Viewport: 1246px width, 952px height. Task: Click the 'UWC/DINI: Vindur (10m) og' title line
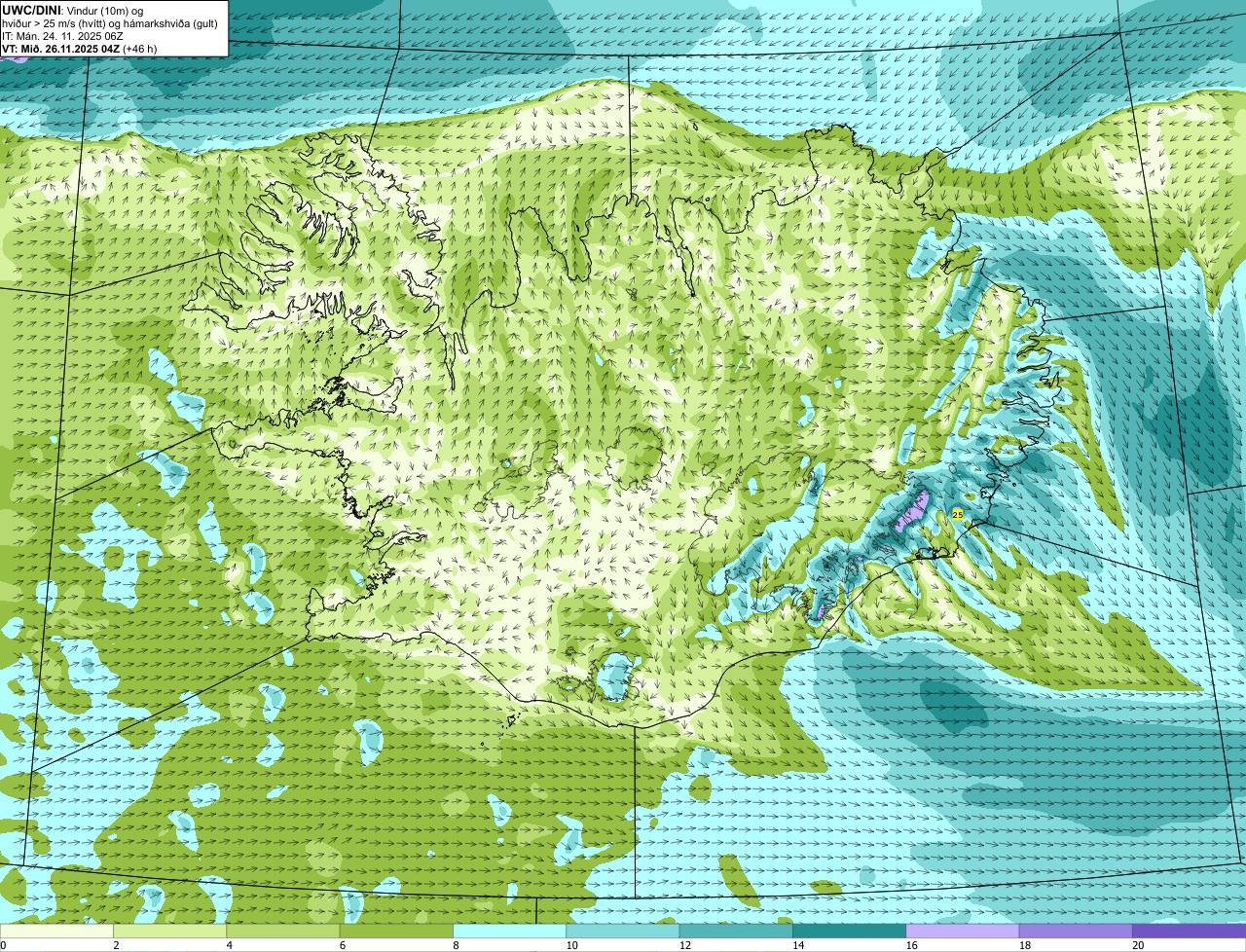[73, 11]
